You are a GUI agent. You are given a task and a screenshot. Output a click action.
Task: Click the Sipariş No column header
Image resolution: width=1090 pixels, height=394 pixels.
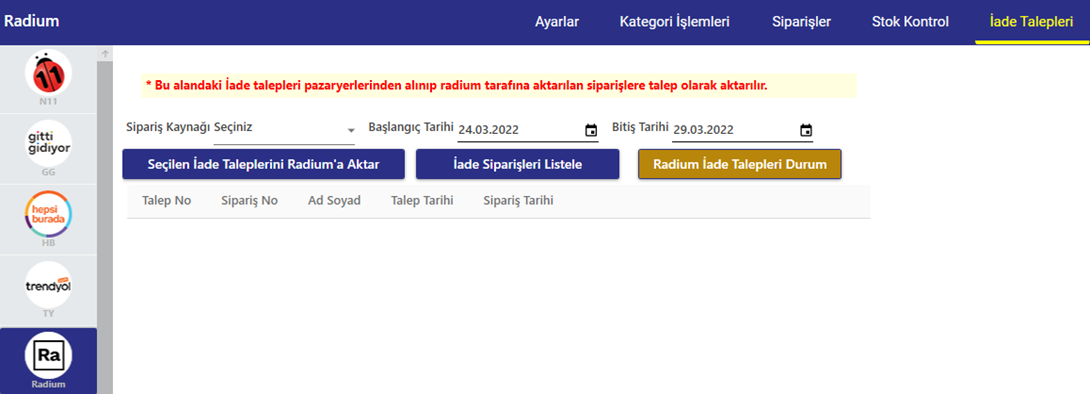249,201
